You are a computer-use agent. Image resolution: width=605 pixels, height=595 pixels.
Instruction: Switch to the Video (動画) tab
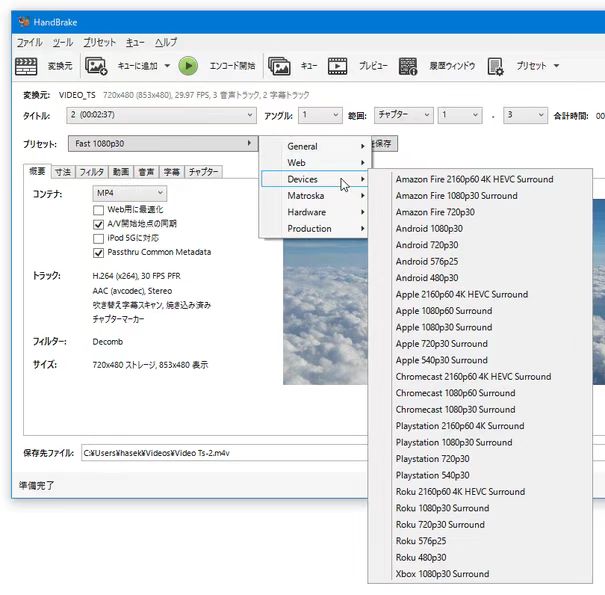pyautogui.click(x=121, y=172)
